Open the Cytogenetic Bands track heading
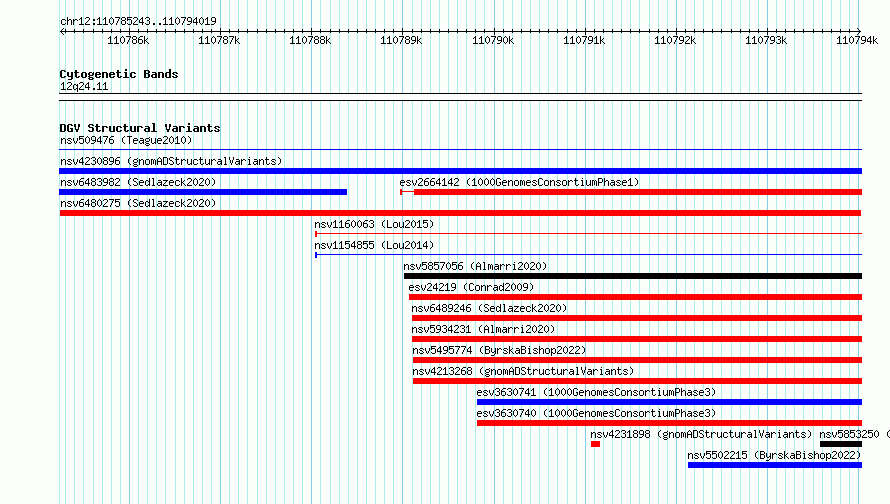Viewport: 890px width, 504px height. coord(119,74)
